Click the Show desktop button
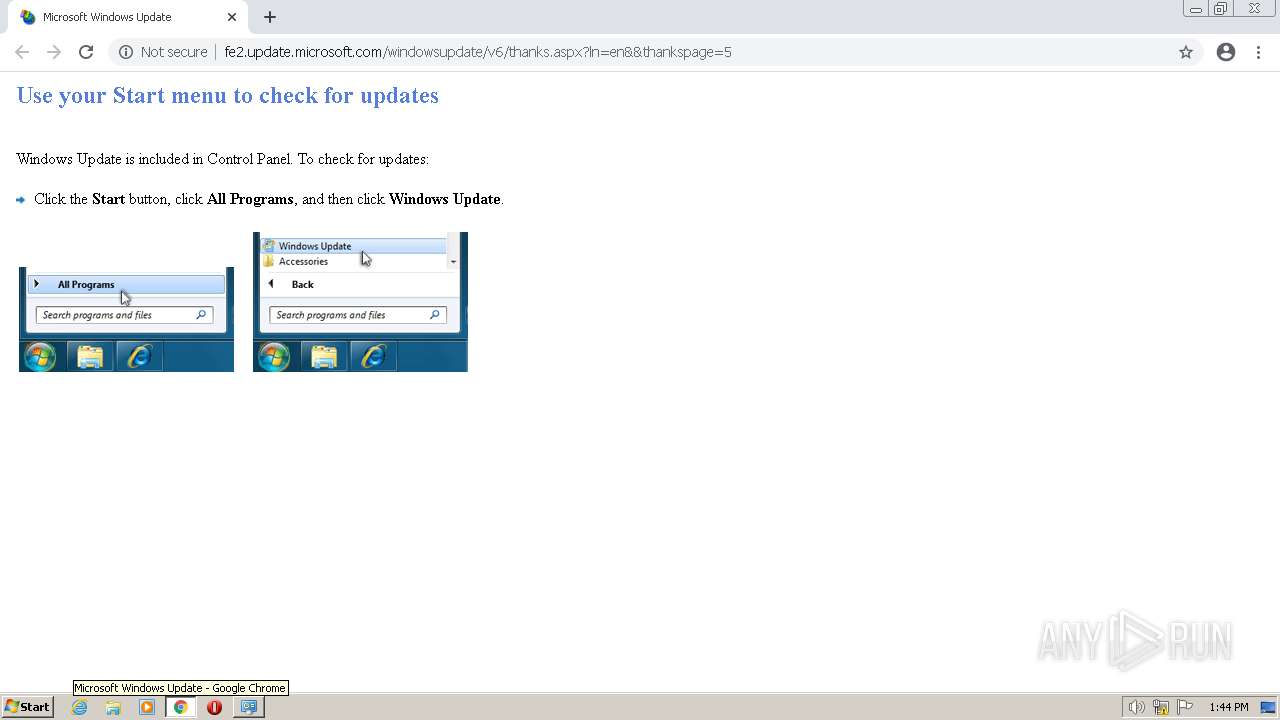The width and height of the screenshot is (1280, 720). pos(1268,707)
